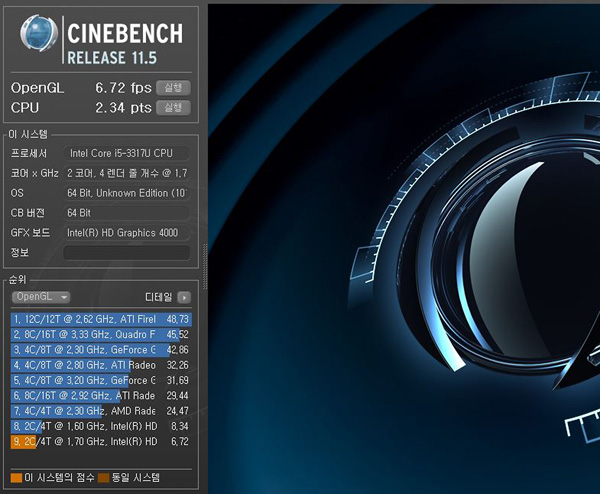Run the CPU benchmark test
Image resolution: width=600 pixels, height=494 pixels.
[173, 108]
